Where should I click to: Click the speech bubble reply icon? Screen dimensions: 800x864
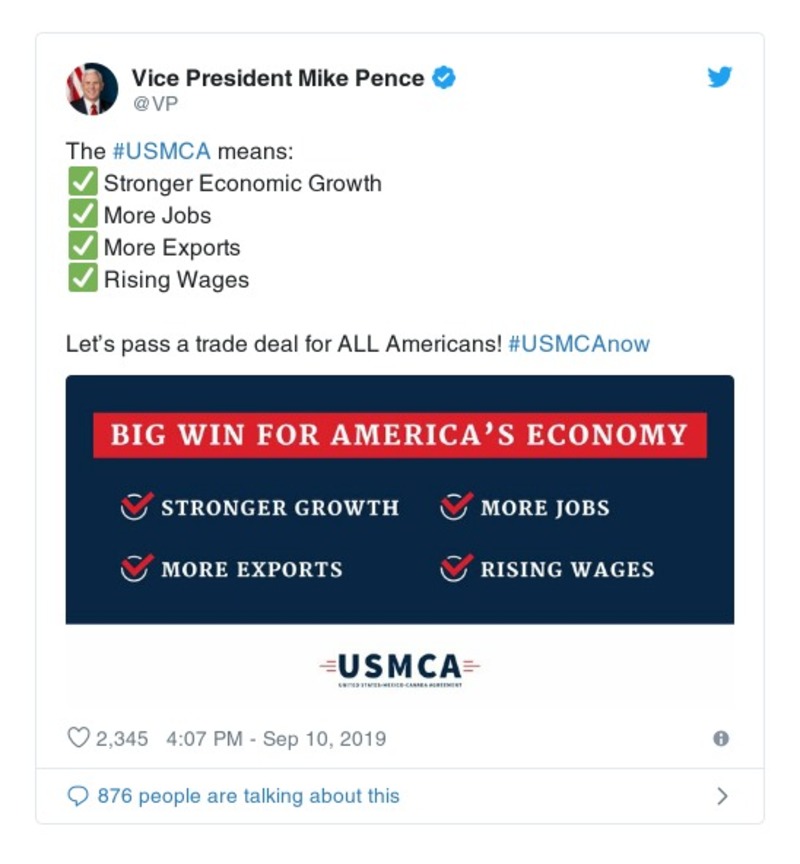[x=78, y=796]
